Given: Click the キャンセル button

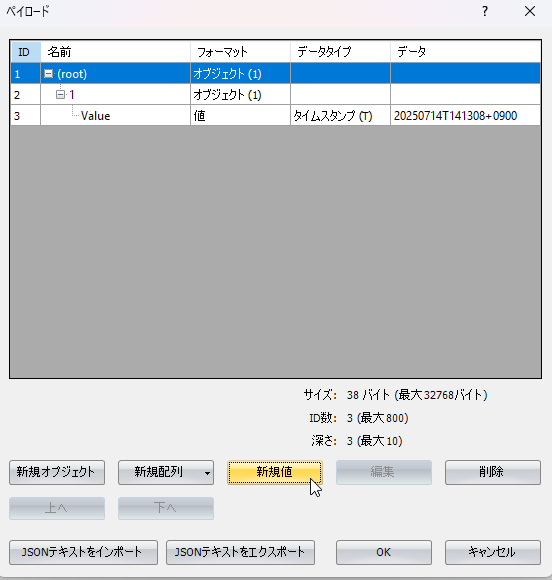Looking at the screenshot, I should point(493,553).
